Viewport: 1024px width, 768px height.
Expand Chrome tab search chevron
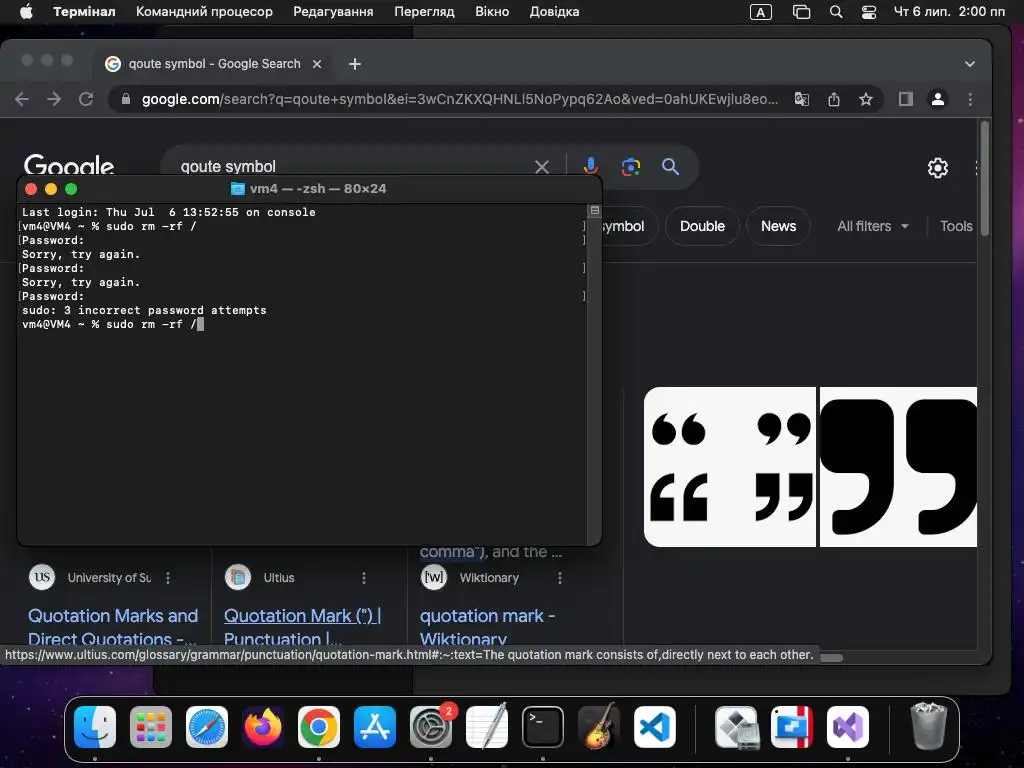[x=970, y=64]
